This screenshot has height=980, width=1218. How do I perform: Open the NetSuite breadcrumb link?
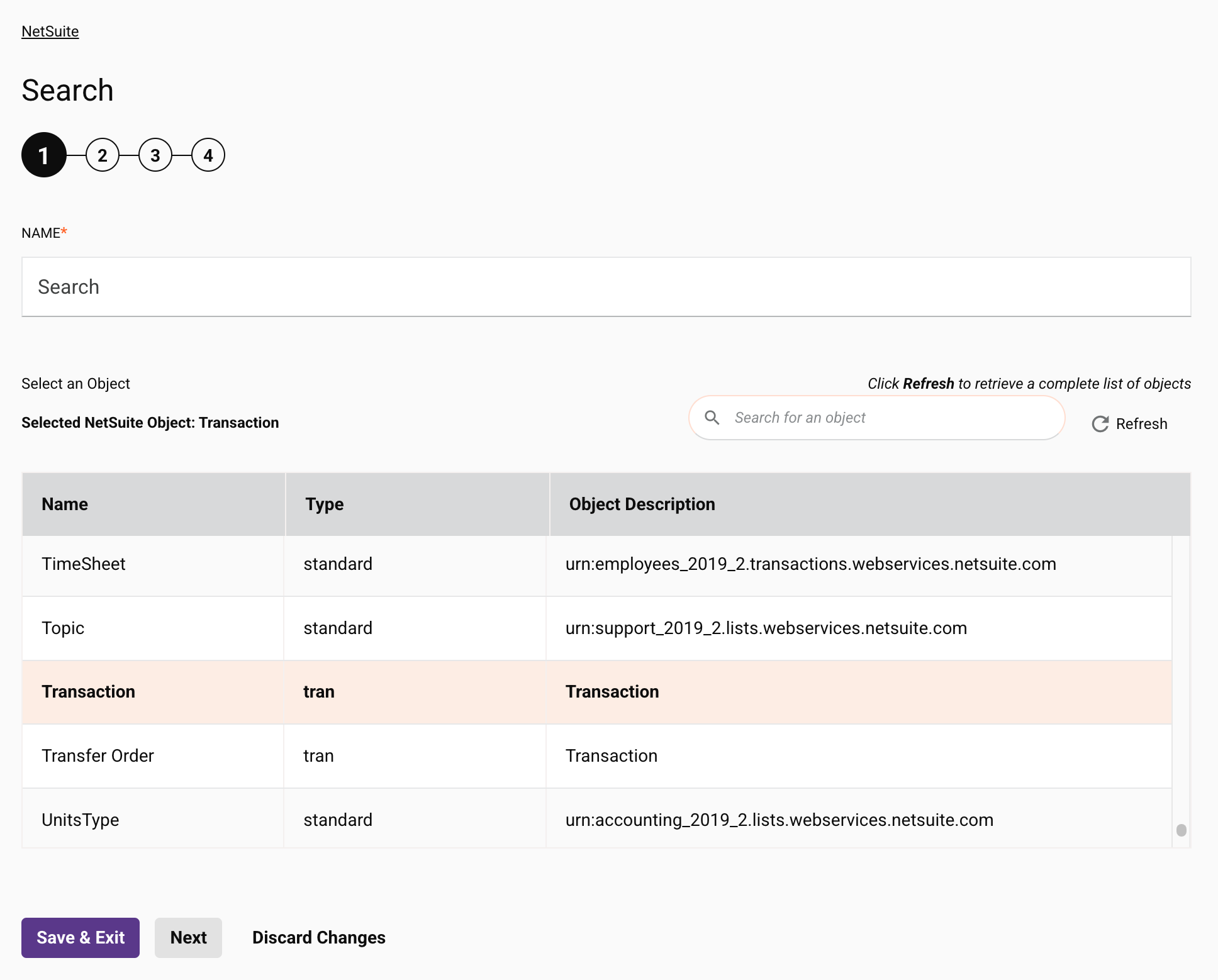50,31
